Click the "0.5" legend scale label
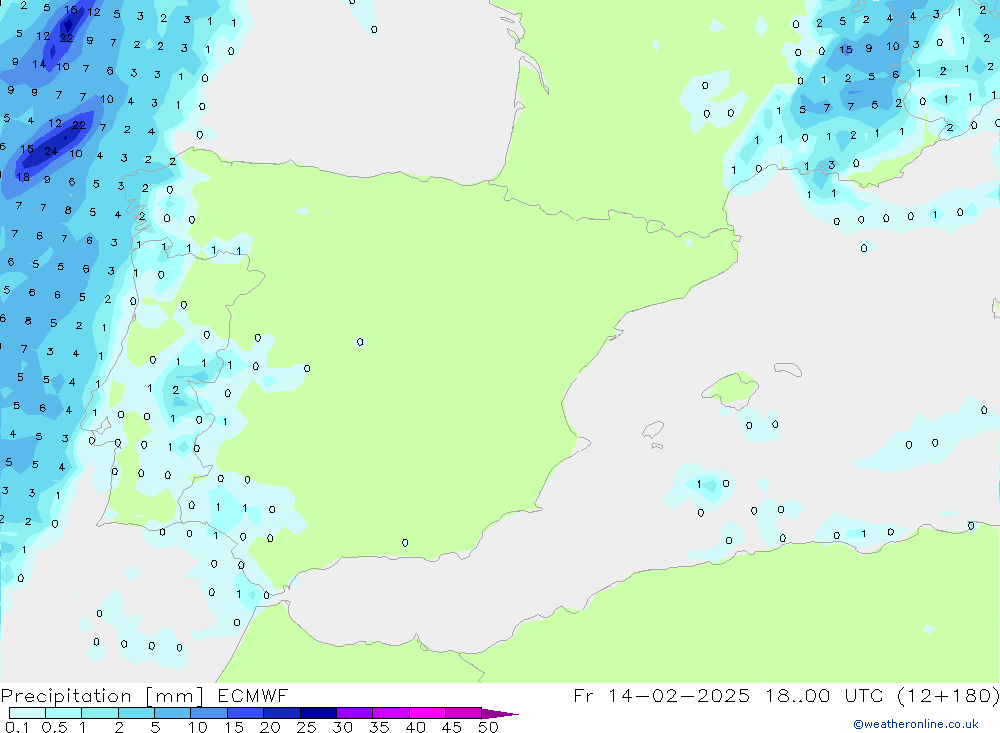 point(54,727)
